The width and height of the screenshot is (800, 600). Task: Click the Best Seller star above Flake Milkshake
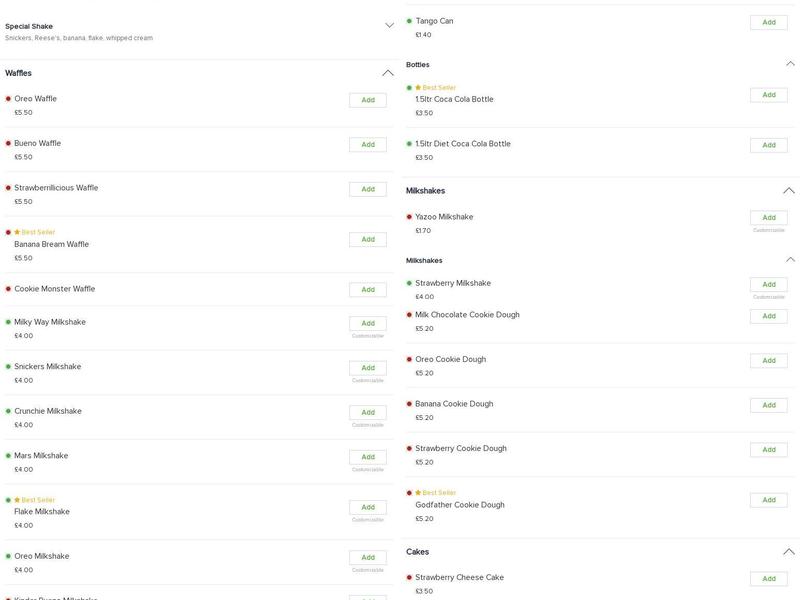click(x=17, y=500)
